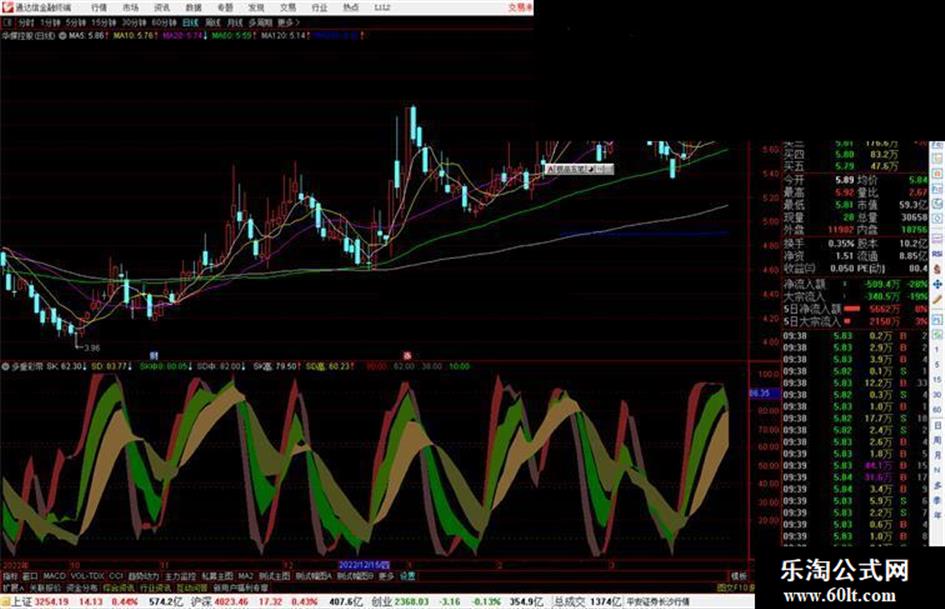
Task: Open the 互动问答 tab
Action: point(192,588)
